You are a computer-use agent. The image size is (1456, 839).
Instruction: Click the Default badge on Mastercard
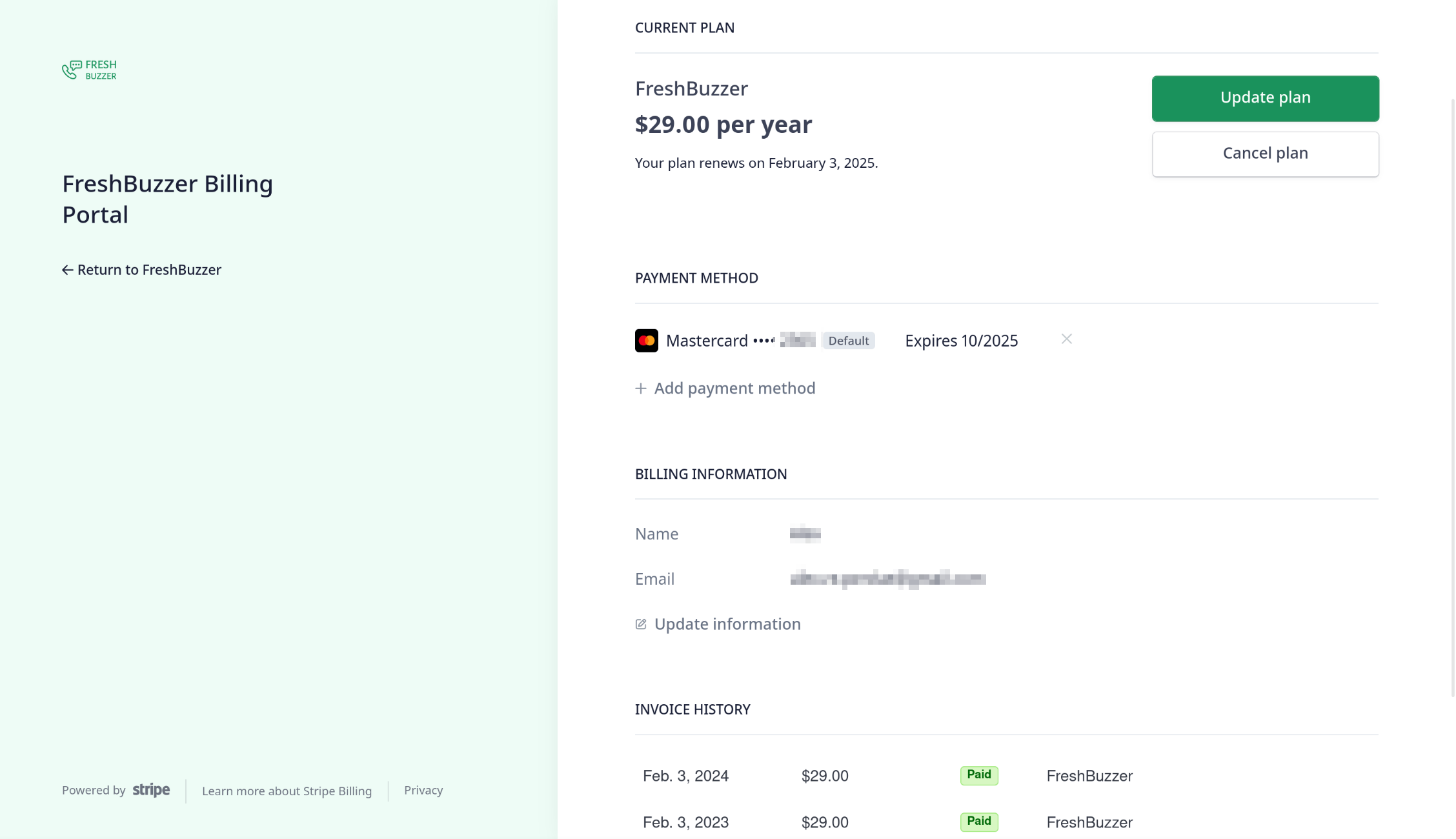click(x=848, y=341)
